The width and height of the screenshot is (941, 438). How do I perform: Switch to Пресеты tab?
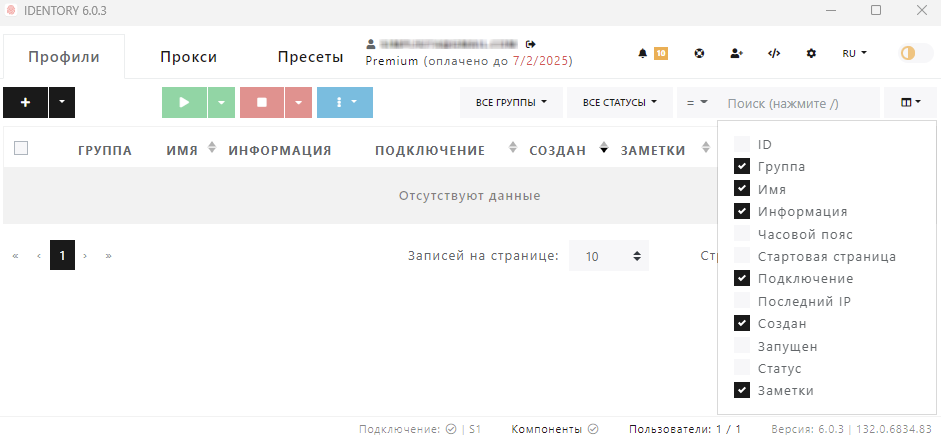[x=310, y=57]
